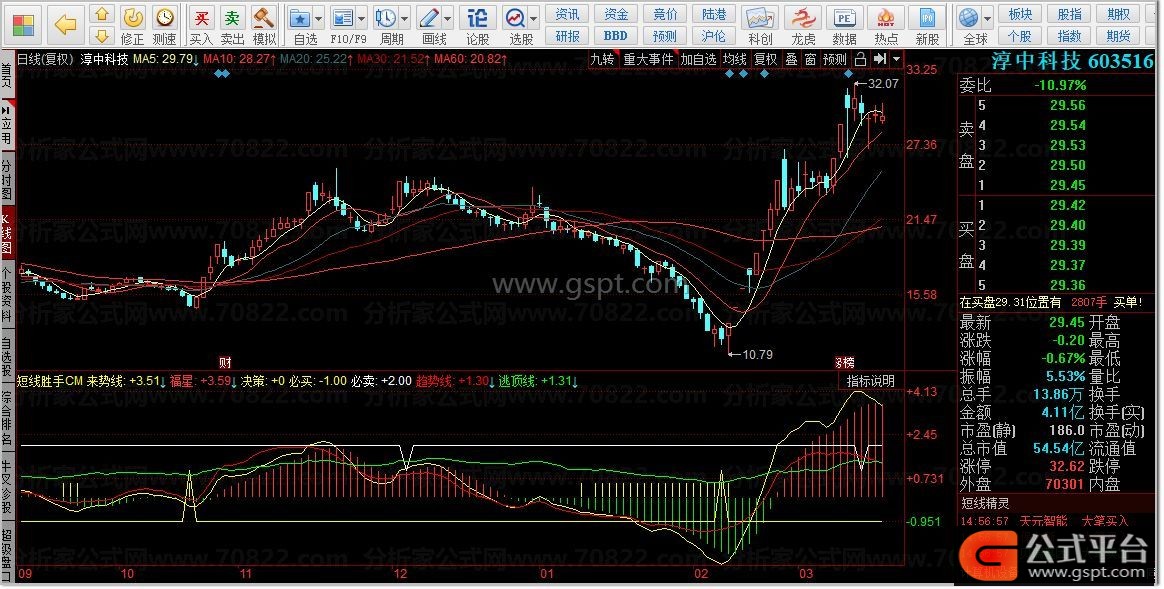The width and height of the screenshot is (1164, 589).
Task: Open the 个股资料 side tab
Action: [7, 295]
